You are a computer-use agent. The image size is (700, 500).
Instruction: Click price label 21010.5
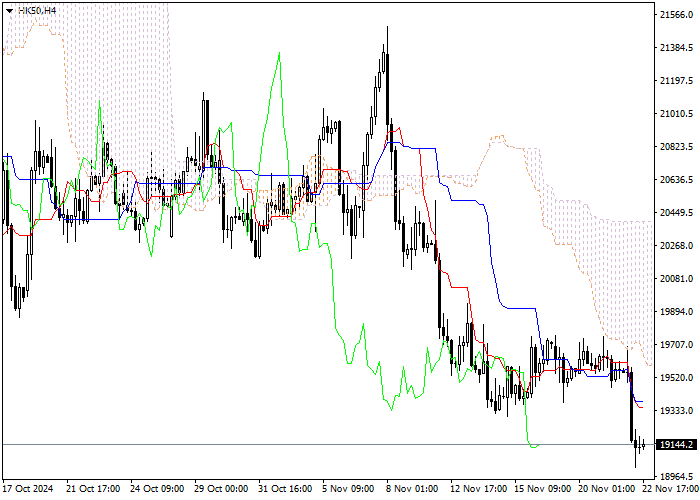pyautogui.click(x=676, y=114)
